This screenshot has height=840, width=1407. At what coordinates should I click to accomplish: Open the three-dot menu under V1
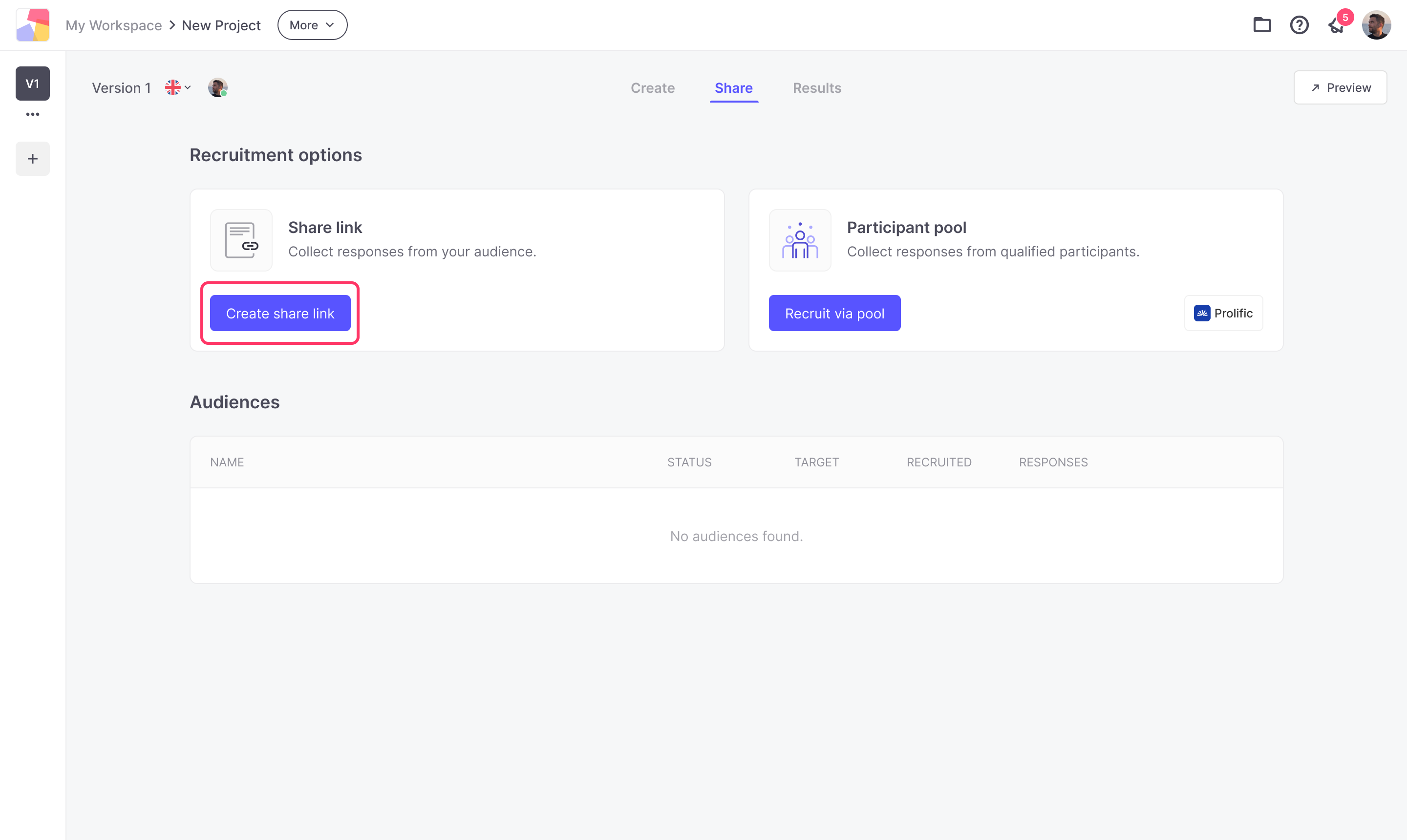(x=32, y=114)
